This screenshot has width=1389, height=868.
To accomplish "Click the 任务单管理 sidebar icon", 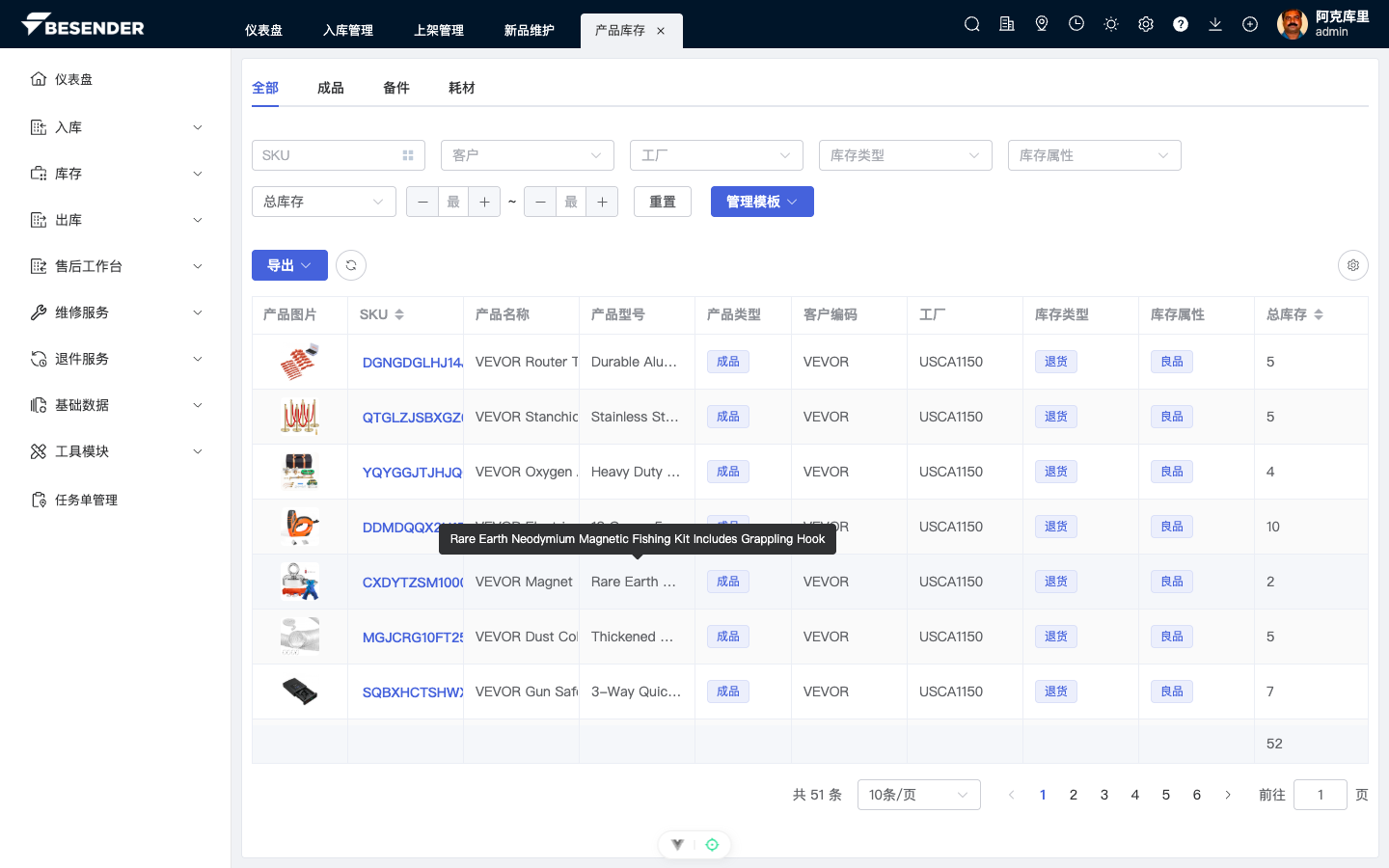I will (x=39, y=500).
